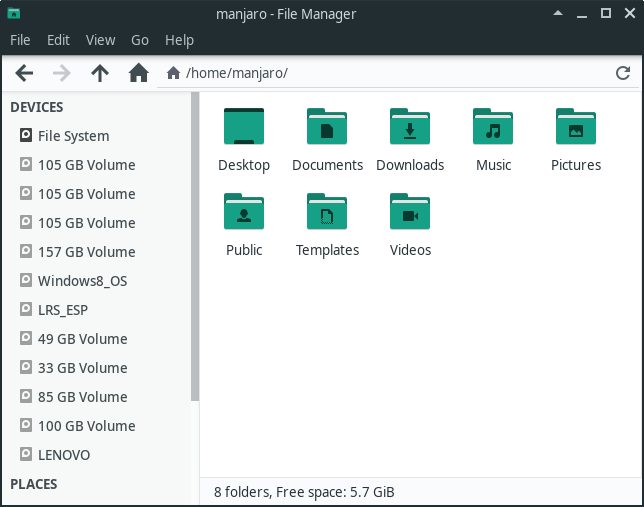This screenshot has height=507, width=644.
Task: Open the Downloads folder
Action: point(410,128)
